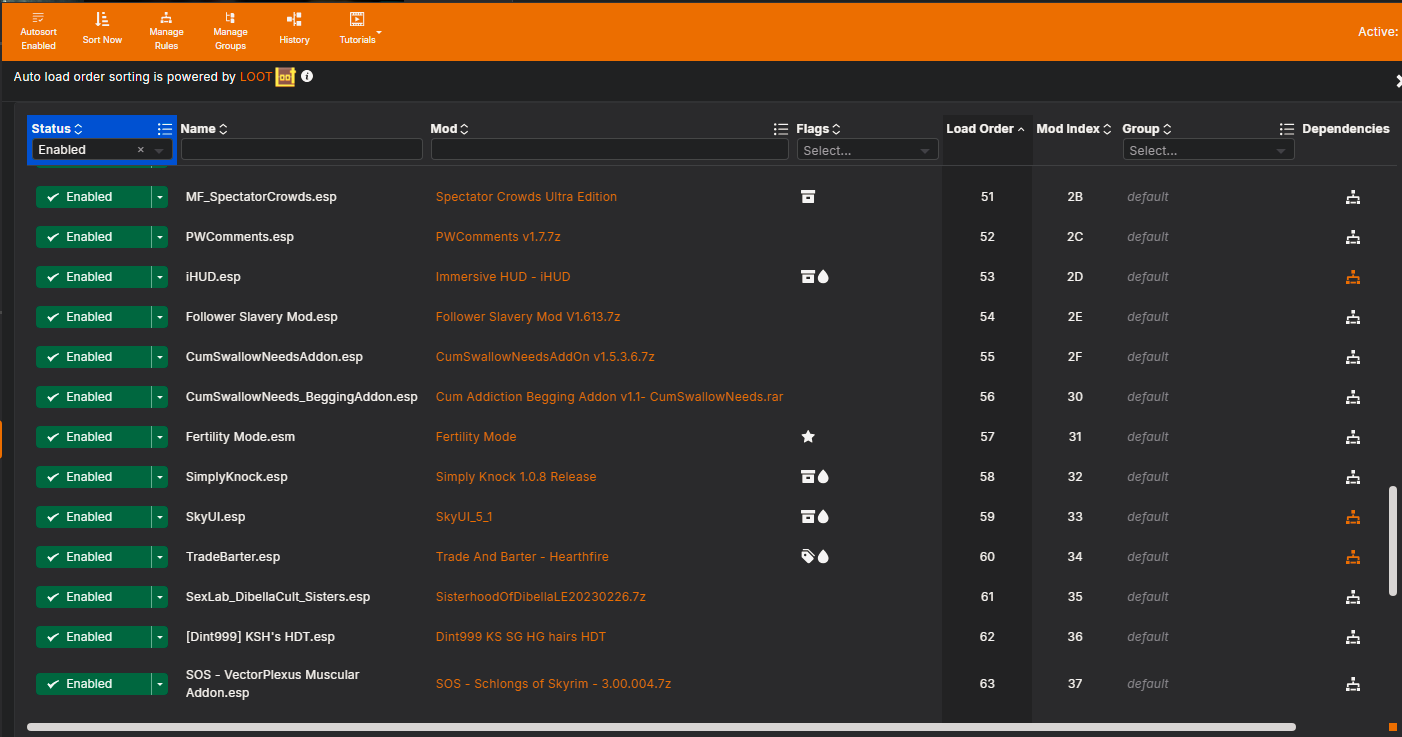
Task: Click the archive flag icon on SimplyKnock.esp row
Action: [808, 477]
